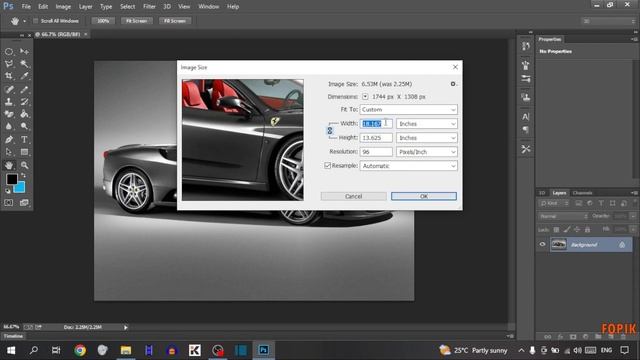640x360 pixels.
Task: Open the Clone Source panel icon
Action: pos(526,98)
